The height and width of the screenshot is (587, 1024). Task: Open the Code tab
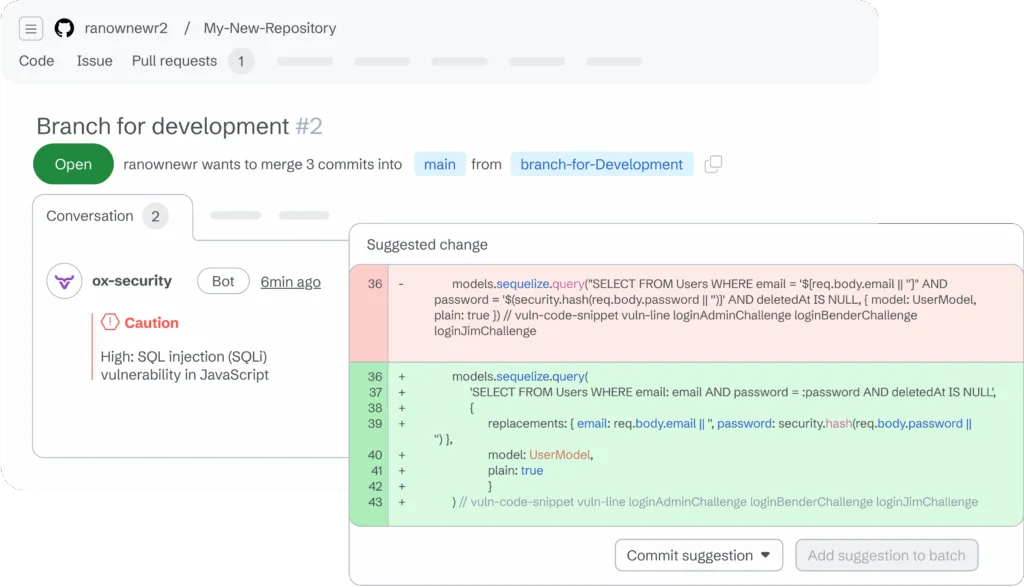click(x=37, y=61)
